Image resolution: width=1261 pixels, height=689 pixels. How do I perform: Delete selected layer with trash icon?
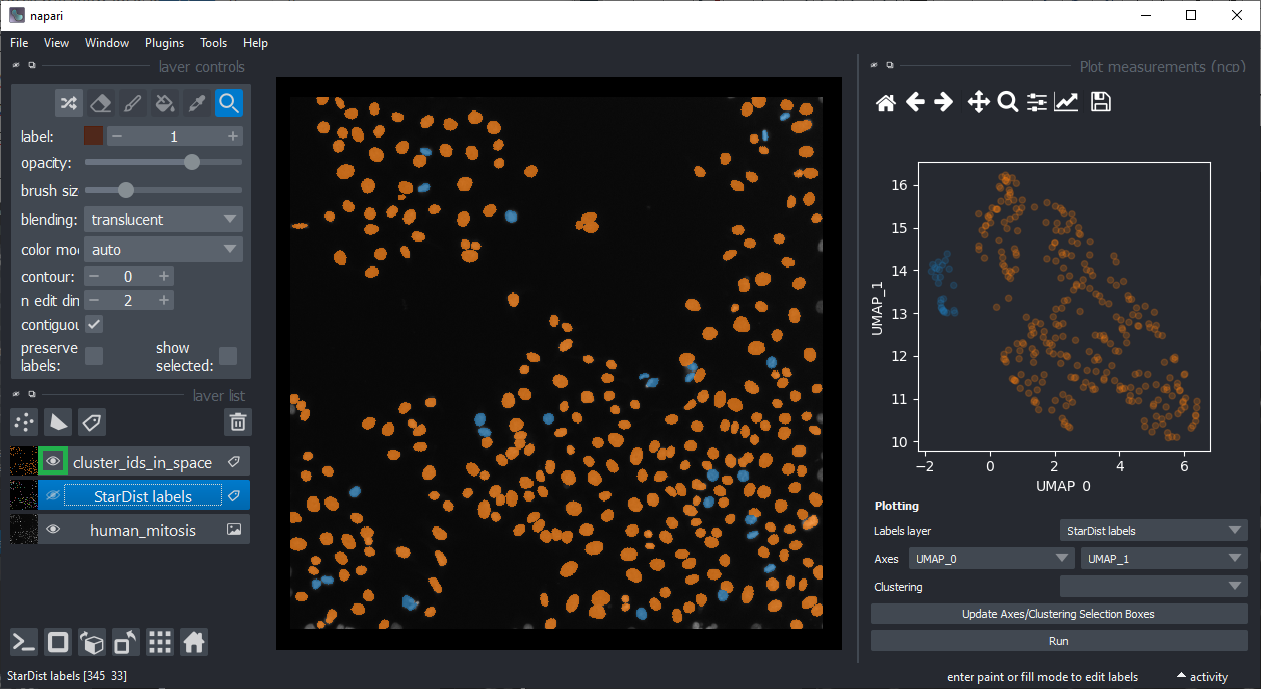tap(237, 422)
